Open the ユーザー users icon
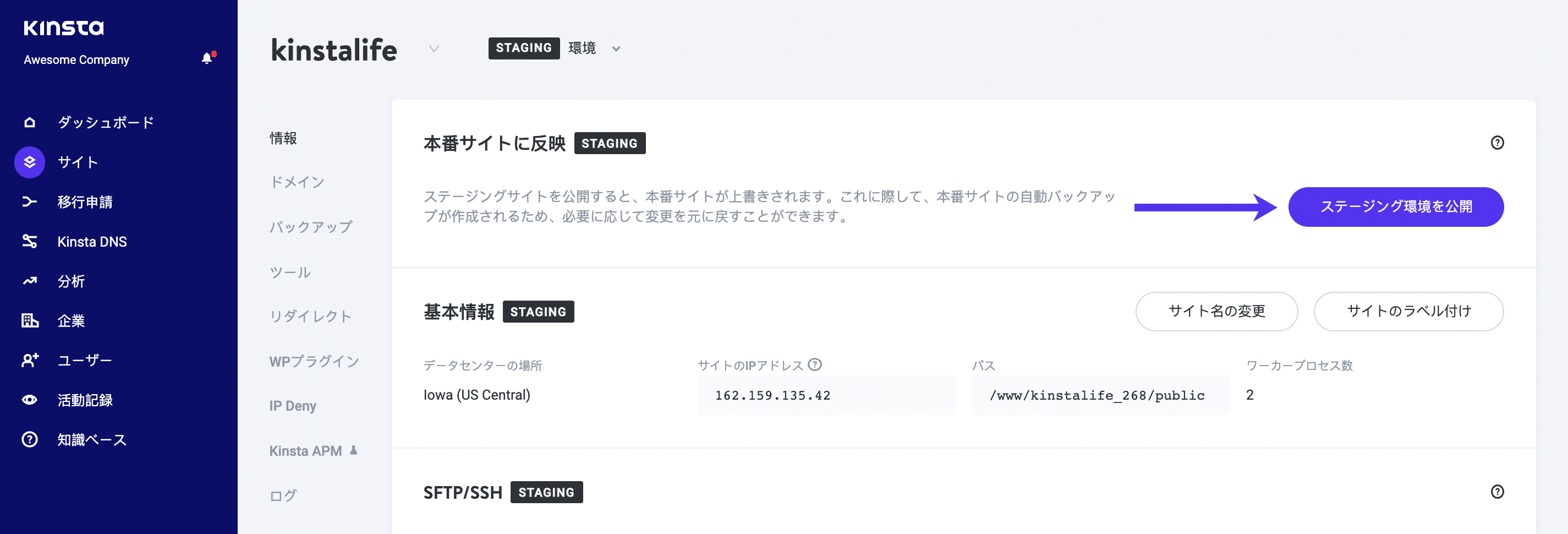This screenshot has height=534, width=1568. (29, 360)
